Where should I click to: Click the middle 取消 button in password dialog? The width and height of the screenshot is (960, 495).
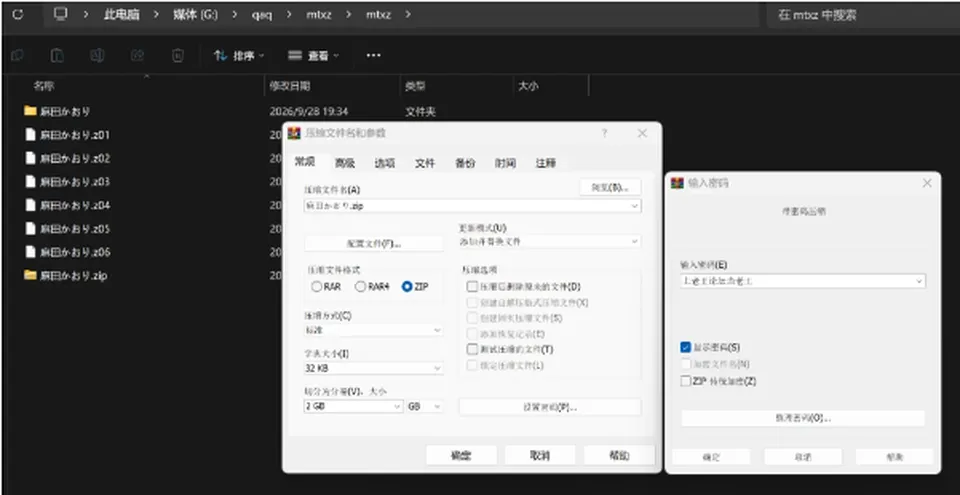pos(803,457)
